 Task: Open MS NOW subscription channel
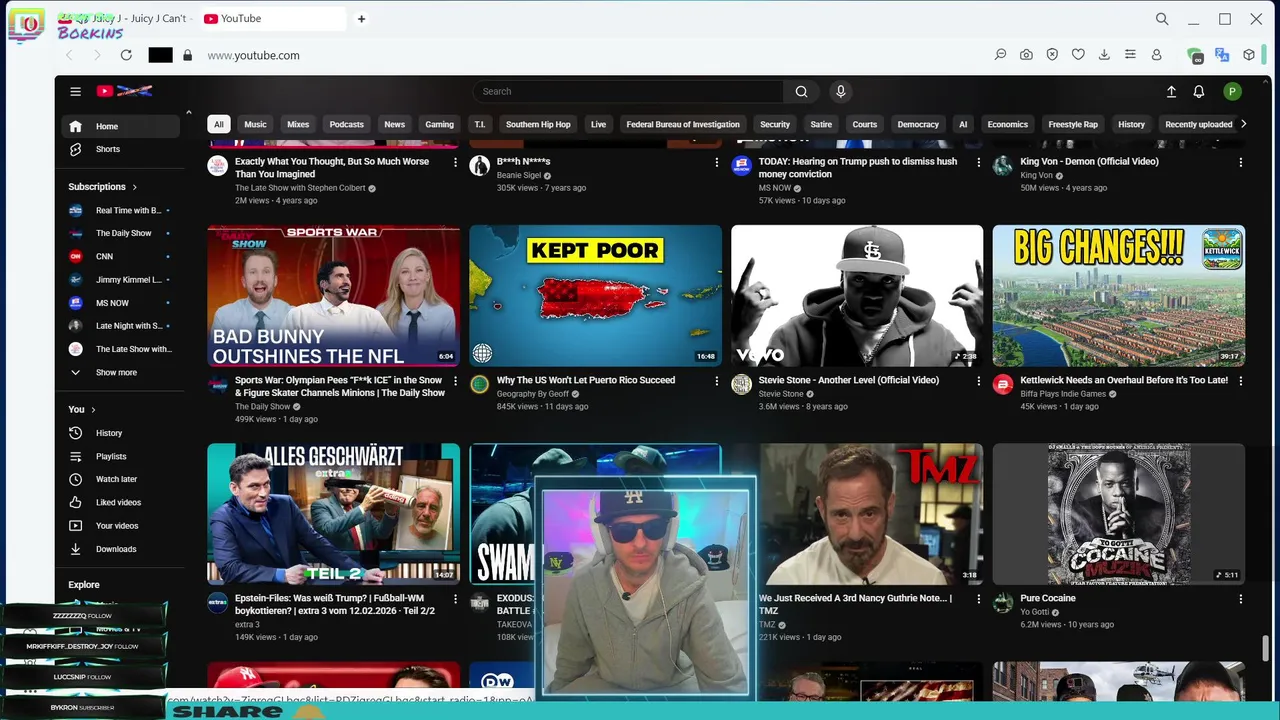tap(112, 303)
